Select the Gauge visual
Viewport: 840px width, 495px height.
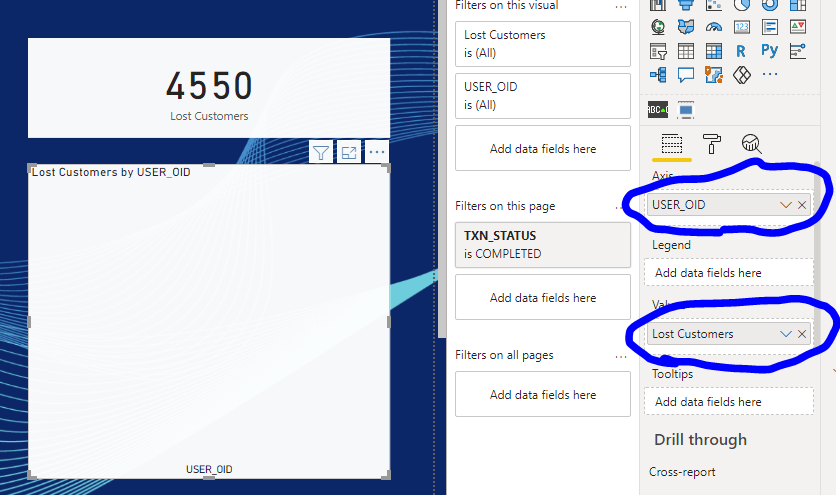coord(714,26)
